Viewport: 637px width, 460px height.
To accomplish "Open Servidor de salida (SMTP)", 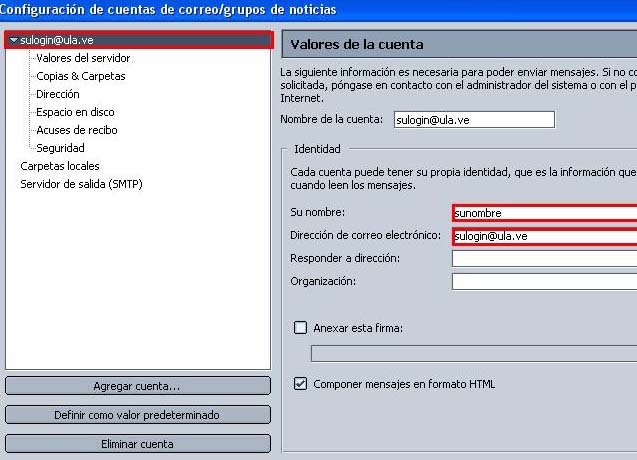I will pos(82,184).
